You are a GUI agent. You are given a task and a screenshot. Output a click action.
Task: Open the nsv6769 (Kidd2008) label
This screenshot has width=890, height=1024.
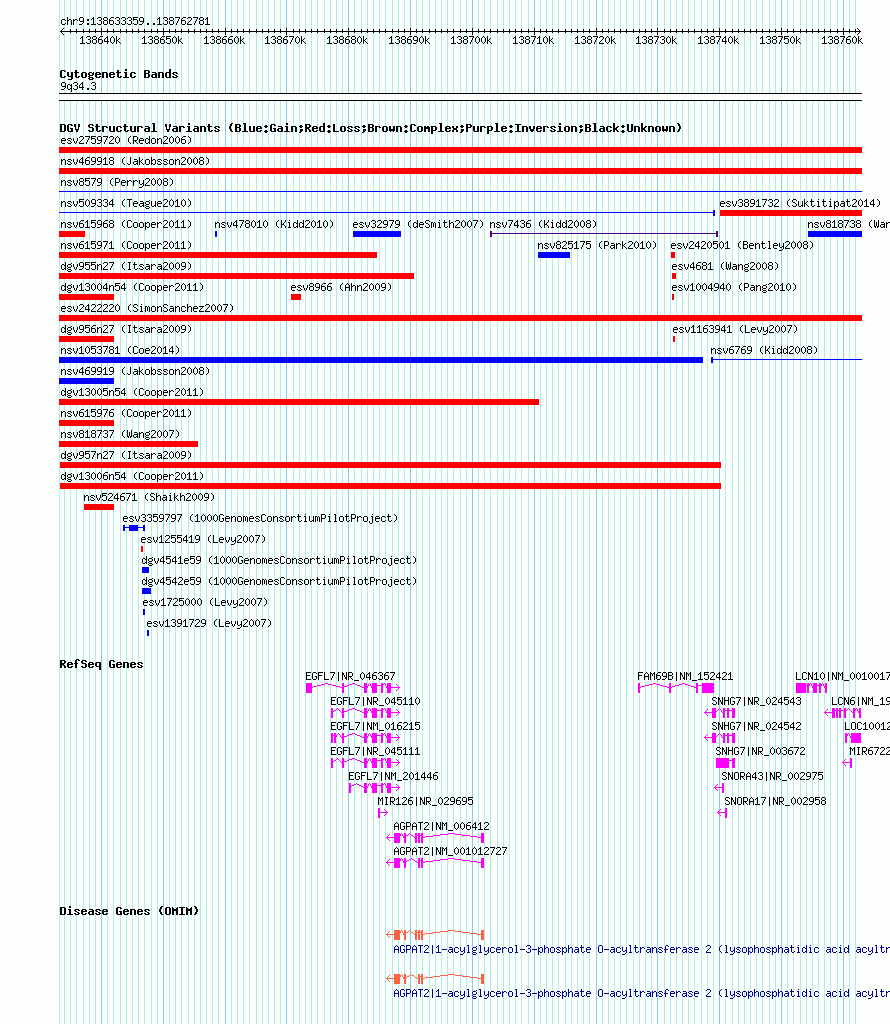[764, 350]
